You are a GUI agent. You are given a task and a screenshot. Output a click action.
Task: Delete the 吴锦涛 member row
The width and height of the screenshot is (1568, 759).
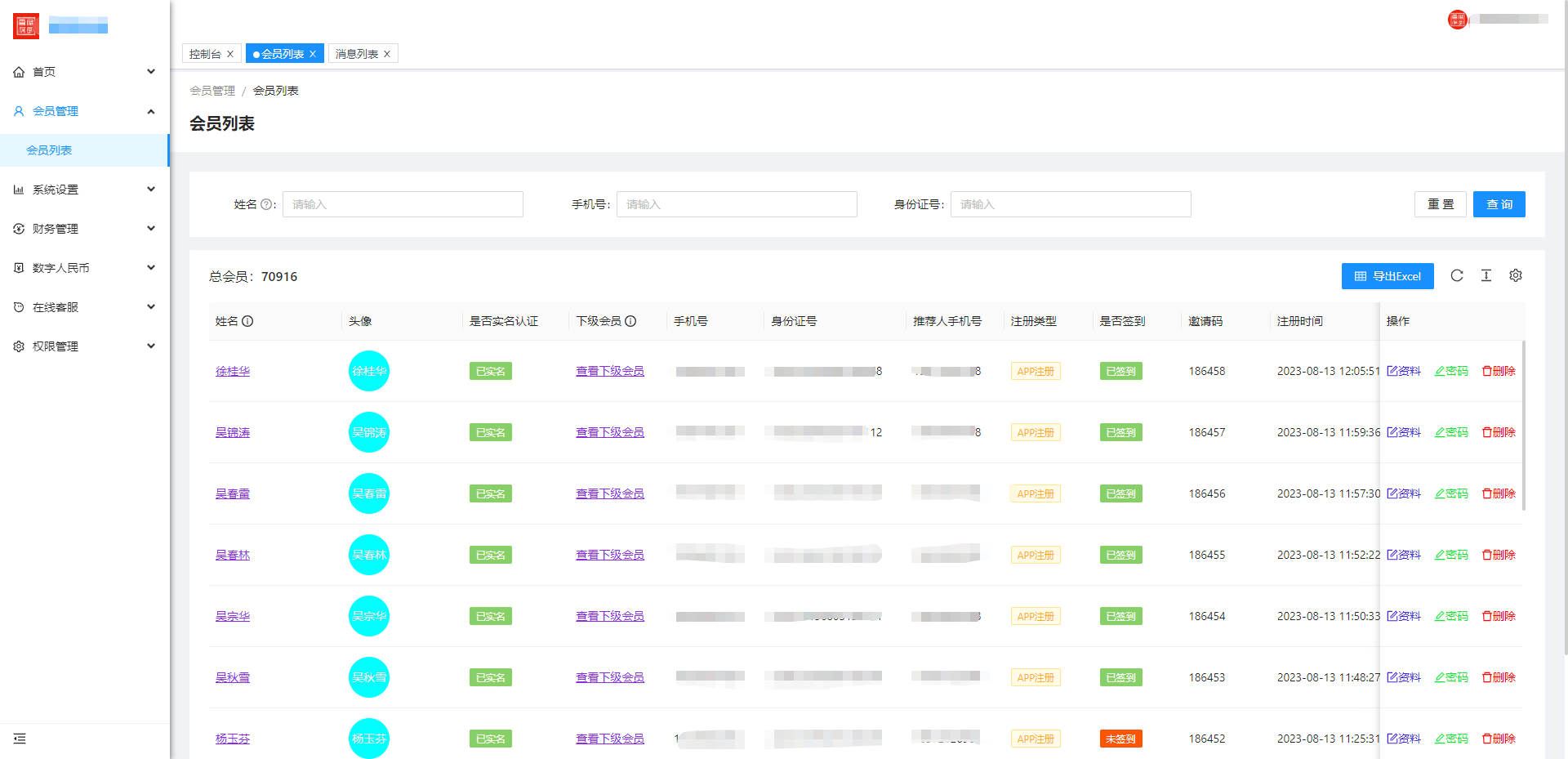coord(1499,432)
